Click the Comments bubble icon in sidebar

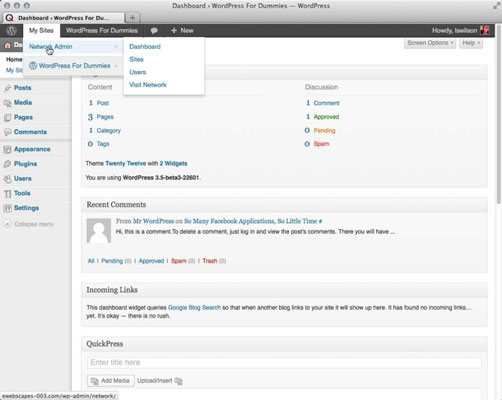7,132
